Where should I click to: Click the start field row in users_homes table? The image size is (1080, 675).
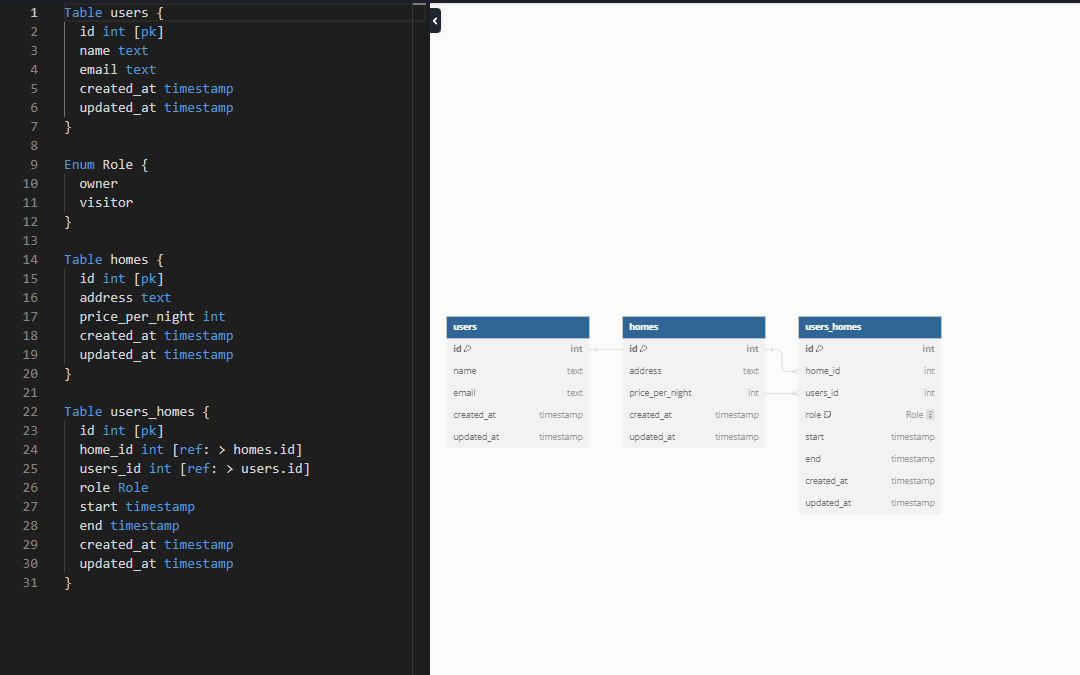(x=870, y=437)
